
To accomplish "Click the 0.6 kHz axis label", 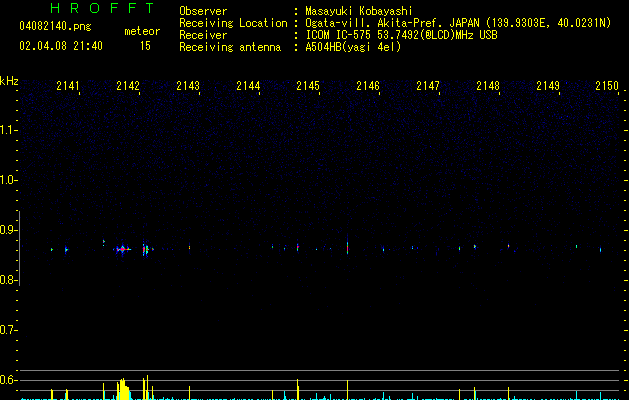I will point(8,380).
